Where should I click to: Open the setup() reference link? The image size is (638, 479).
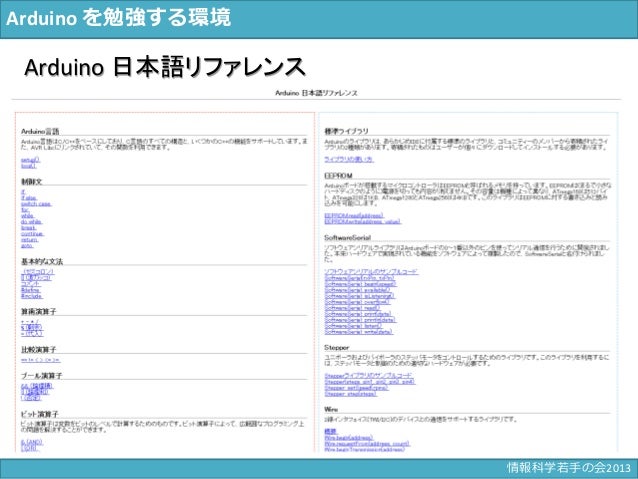(x=31, y=160)
